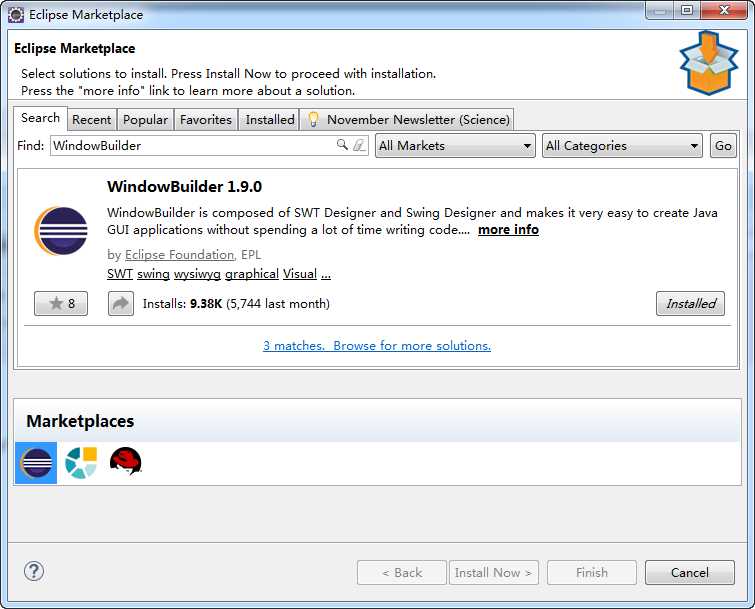755x609 pixels.
Task: Switch to the Popular tab
Action: point(145,119)
